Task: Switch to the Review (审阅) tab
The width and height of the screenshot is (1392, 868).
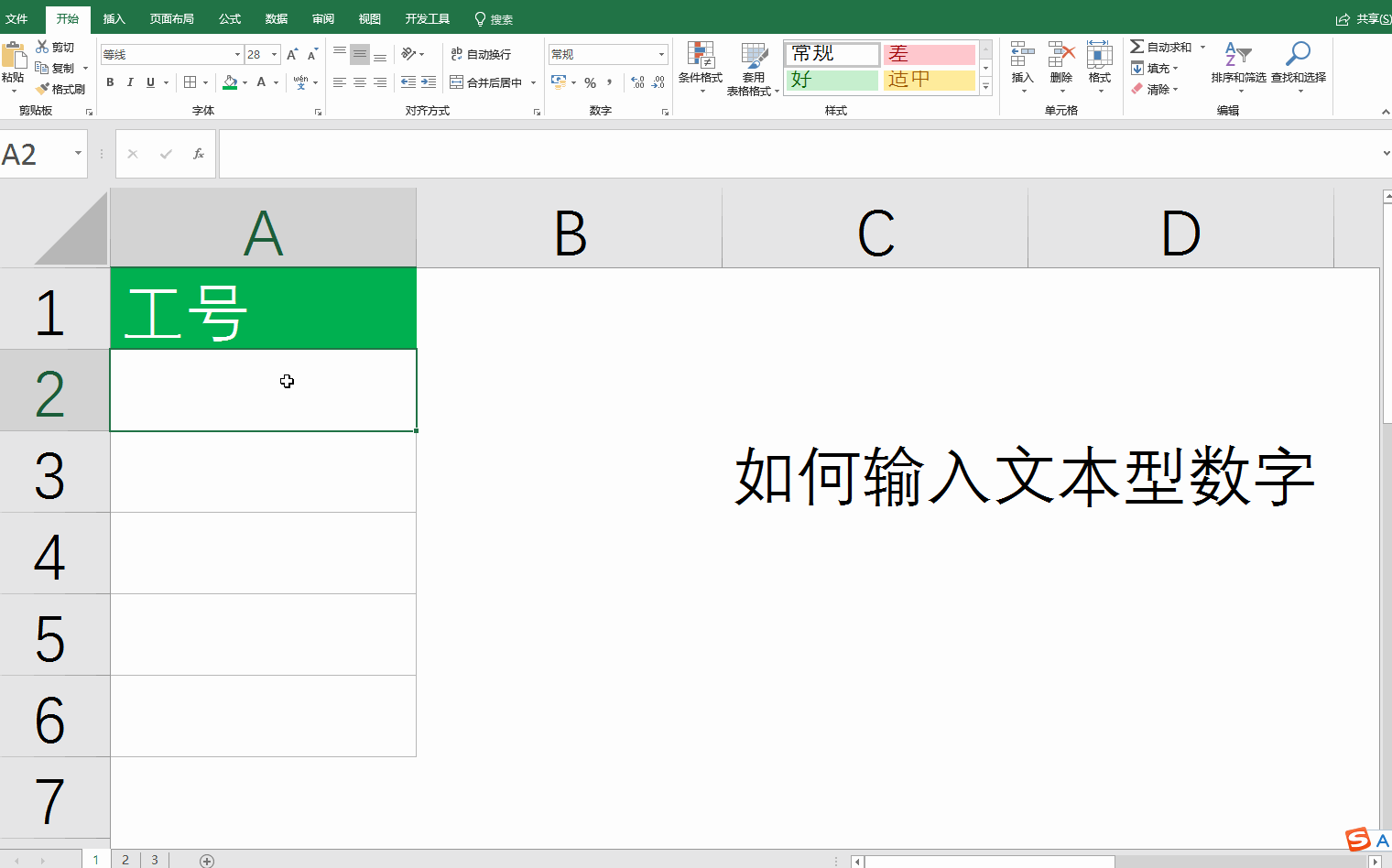Action: (323, 18)
